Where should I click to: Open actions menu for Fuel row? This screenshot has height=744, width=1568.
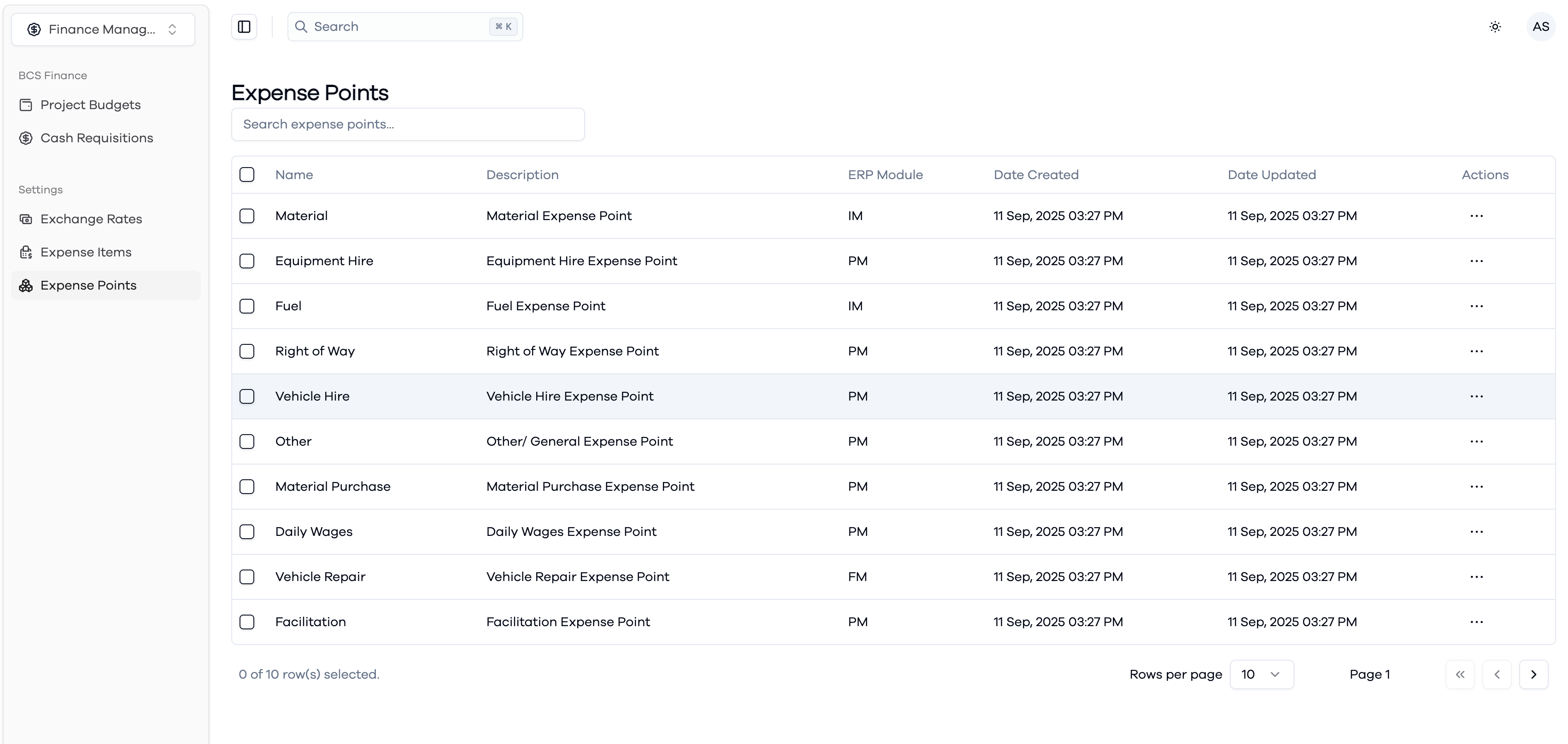click(x=1476, y=306)
